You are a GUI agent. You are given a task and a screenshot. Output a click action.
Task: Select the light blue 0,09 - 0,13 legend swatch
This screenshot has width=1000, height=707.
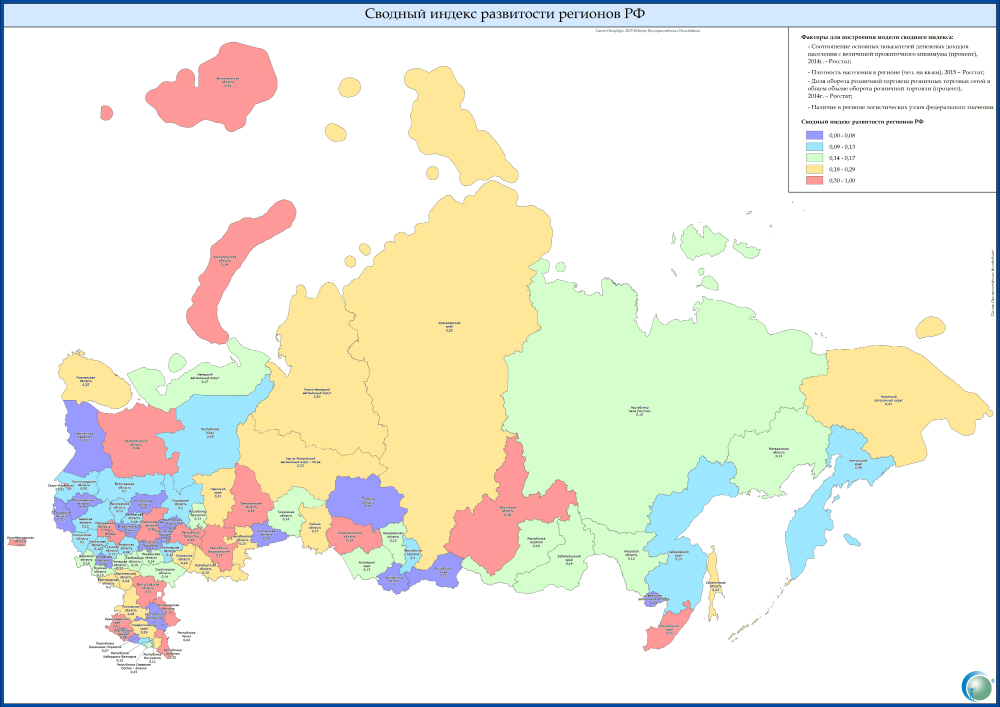point(815,147)
